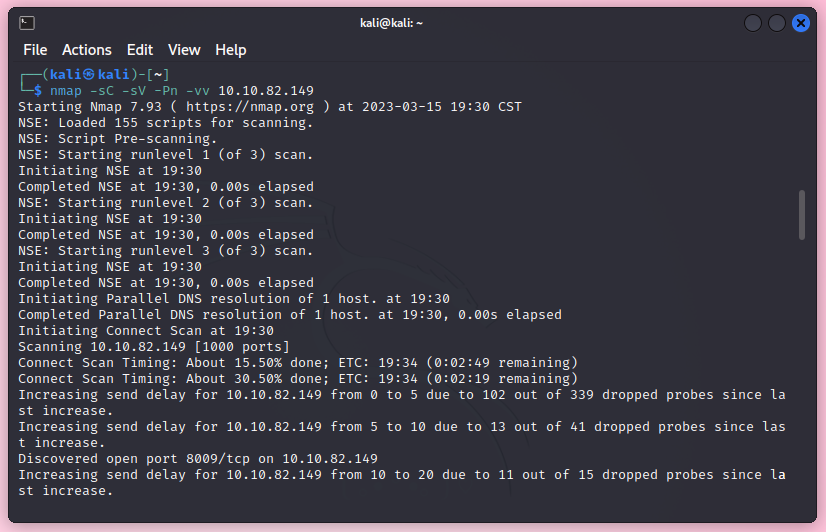Open the Help menu

click(231, 50)
